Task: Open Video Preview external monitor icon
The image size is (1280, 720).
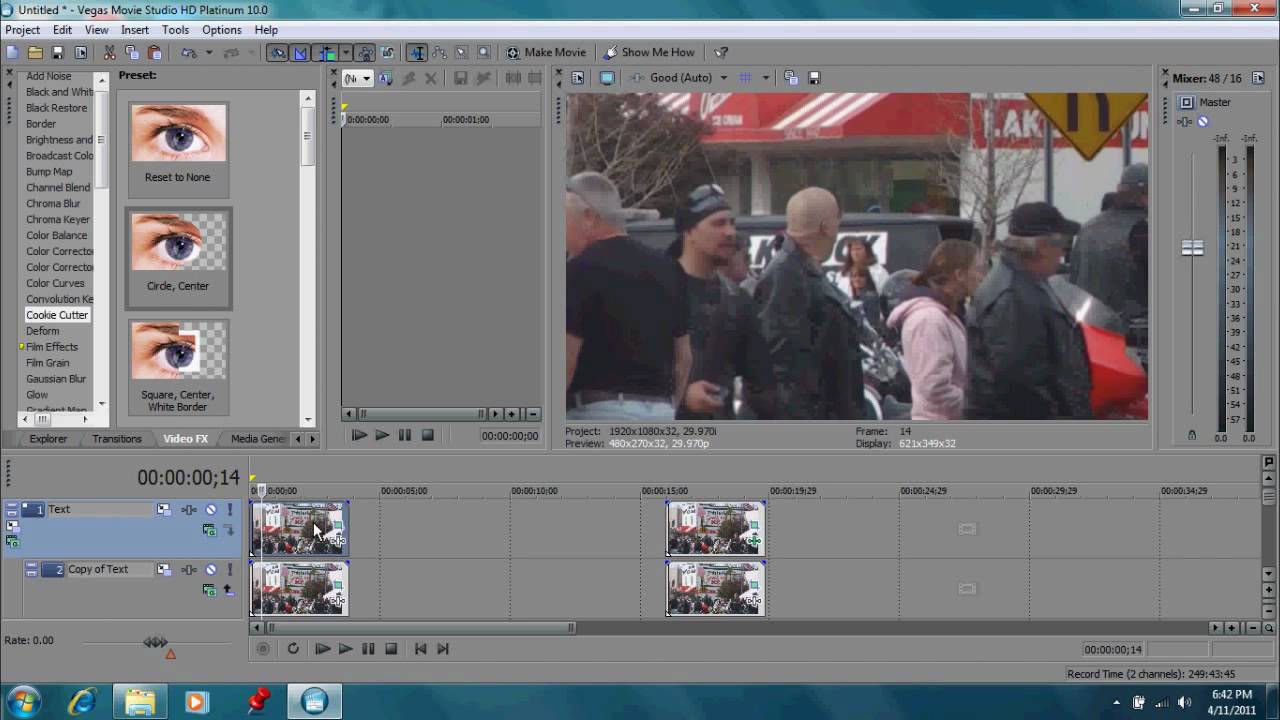Action: pyautogui.click(x=607, y=78)
